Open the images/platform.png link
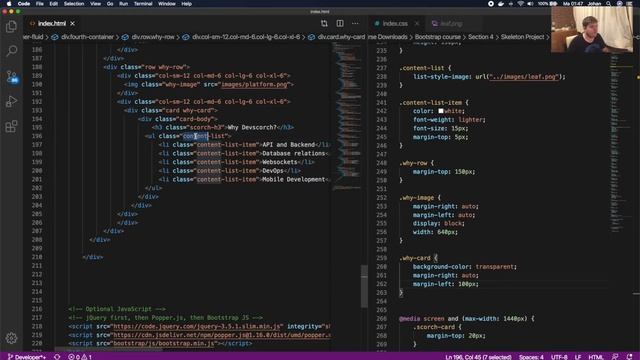640x360 pixels. pos(254,84)
